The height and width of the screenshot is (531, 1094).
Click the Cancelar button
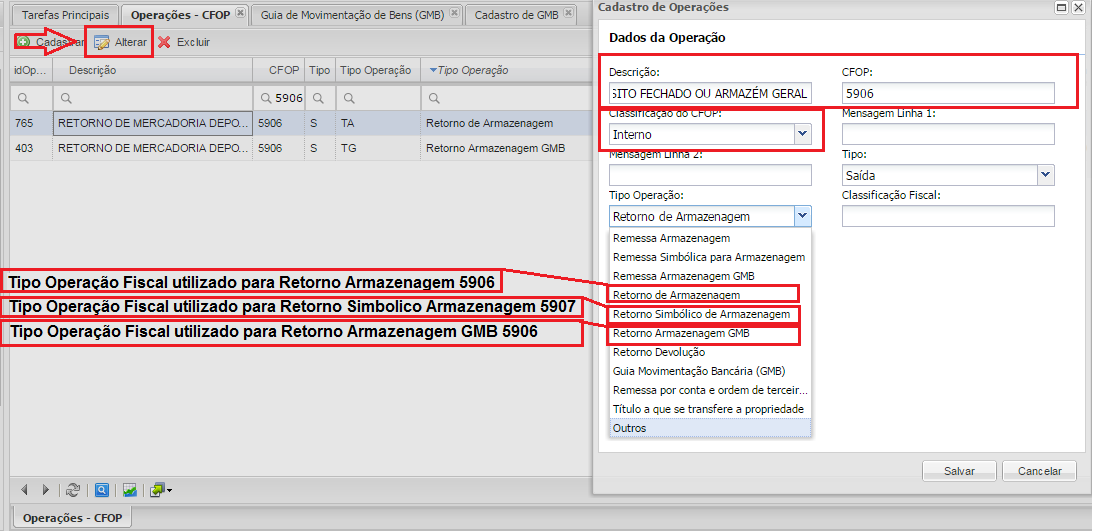pyautogui.click(x=1040, y=471)
